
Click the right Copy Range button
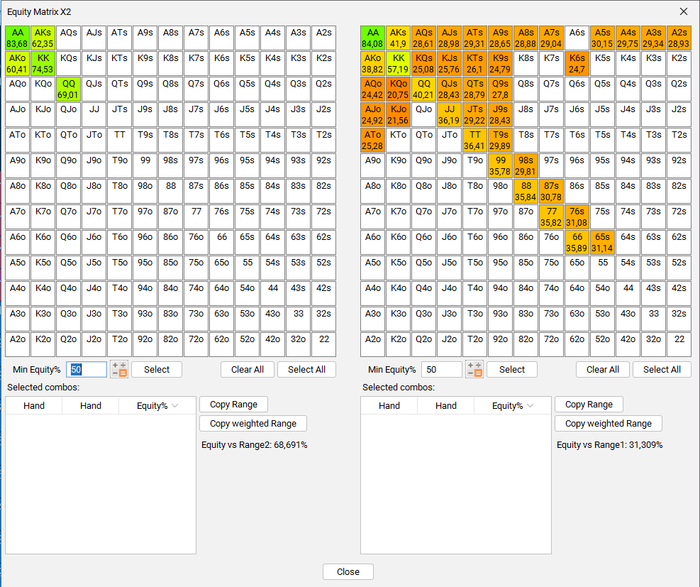[589, 404]
